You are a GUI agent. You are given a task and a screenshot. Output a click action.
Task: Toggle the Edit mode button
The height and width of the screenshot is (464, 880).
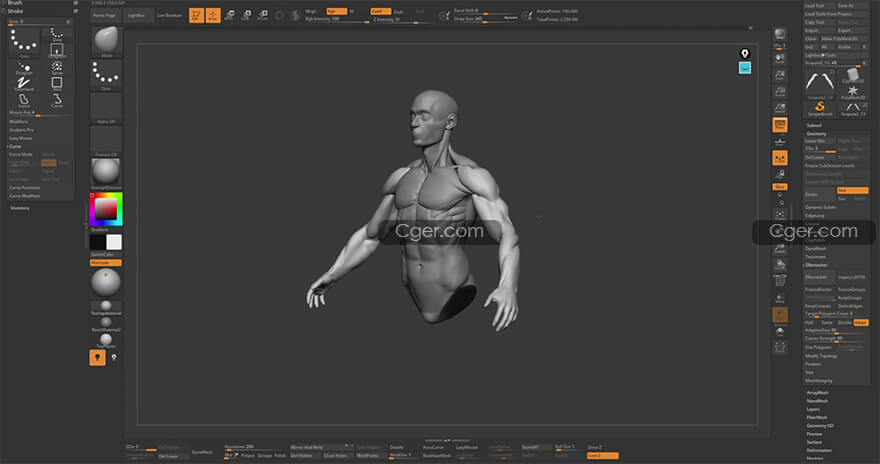(x=196, y=16)
